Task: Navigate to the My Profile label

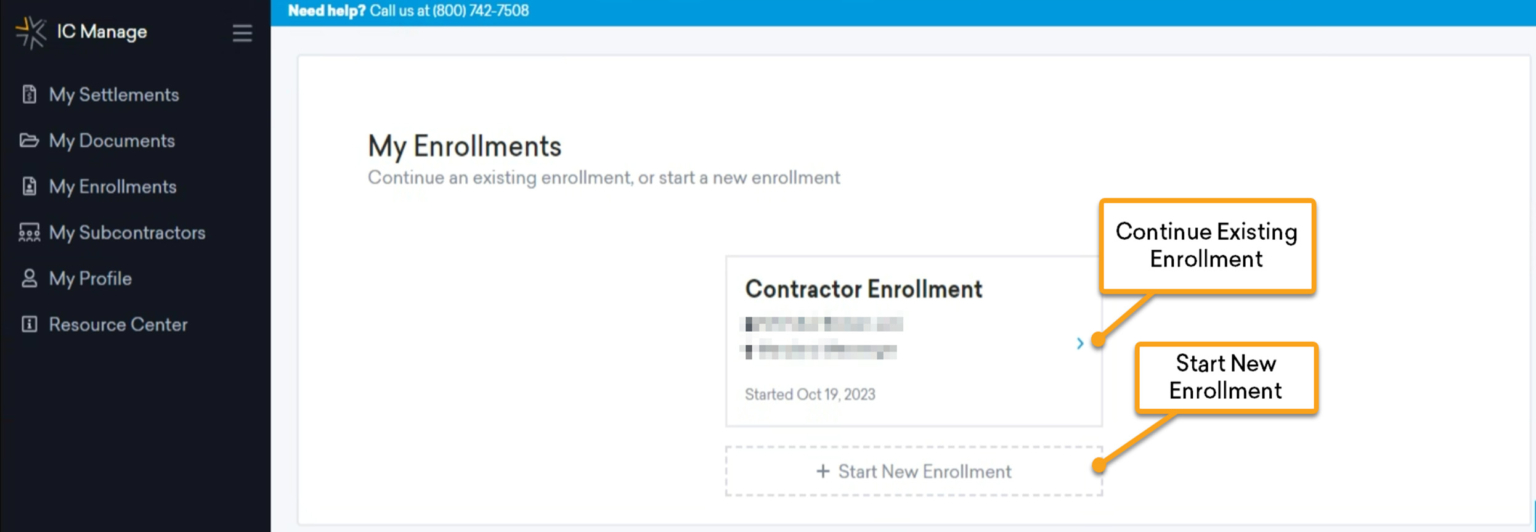Action: 90,279
